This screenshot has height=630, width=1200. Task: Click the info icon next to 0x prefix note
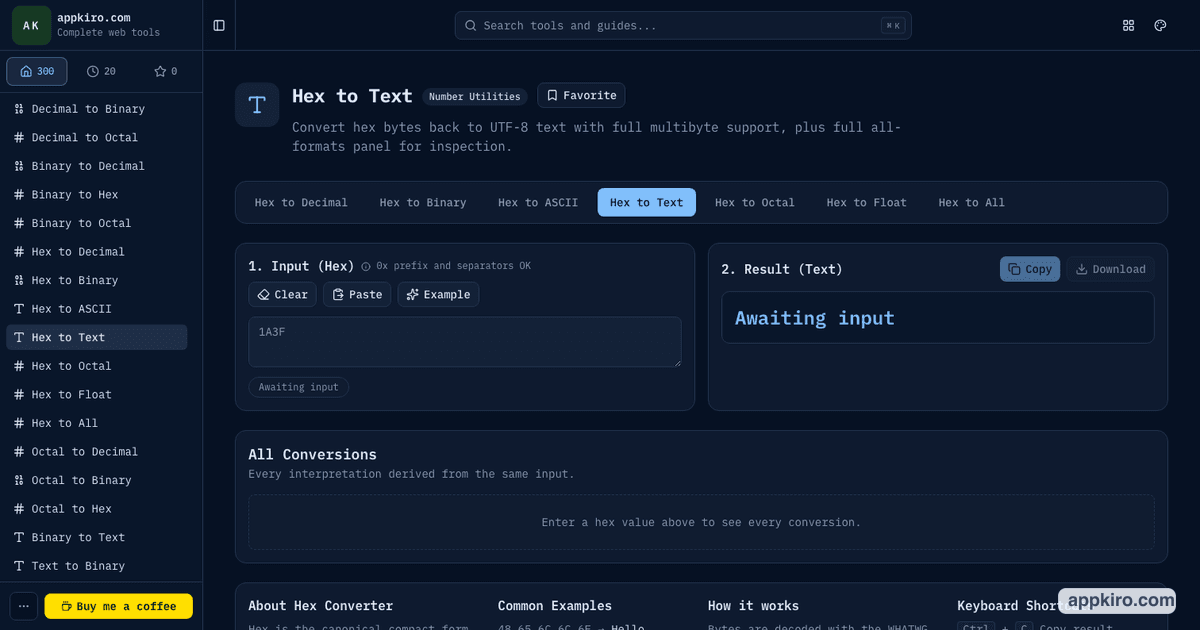coord(366,266)
